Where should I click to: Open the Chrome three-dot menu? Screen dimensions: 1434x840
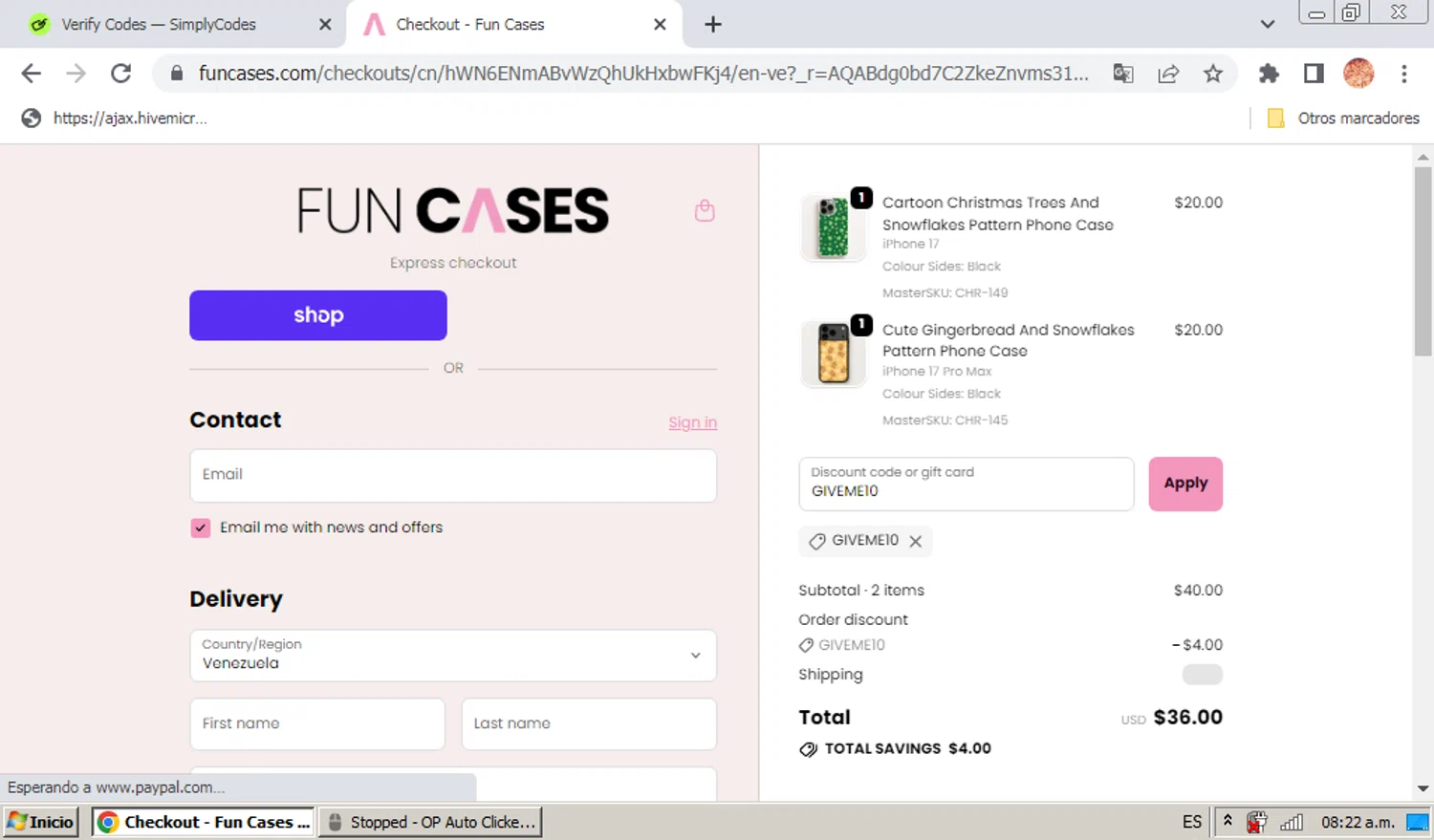coord(1403,74)
